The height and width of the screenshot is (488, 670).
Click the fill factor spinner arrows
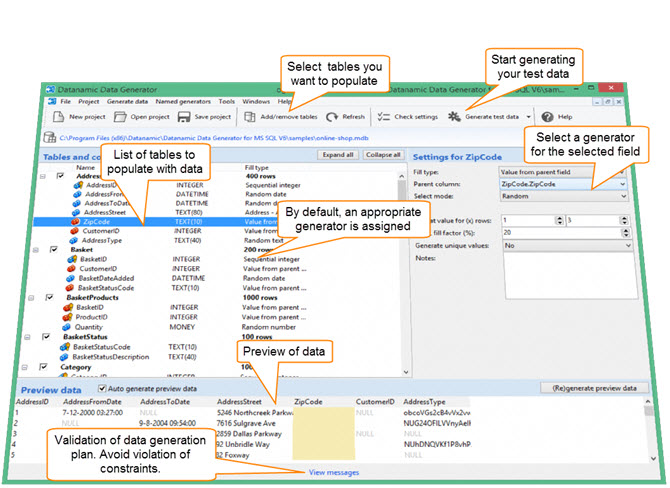click(x=626, y=232)
